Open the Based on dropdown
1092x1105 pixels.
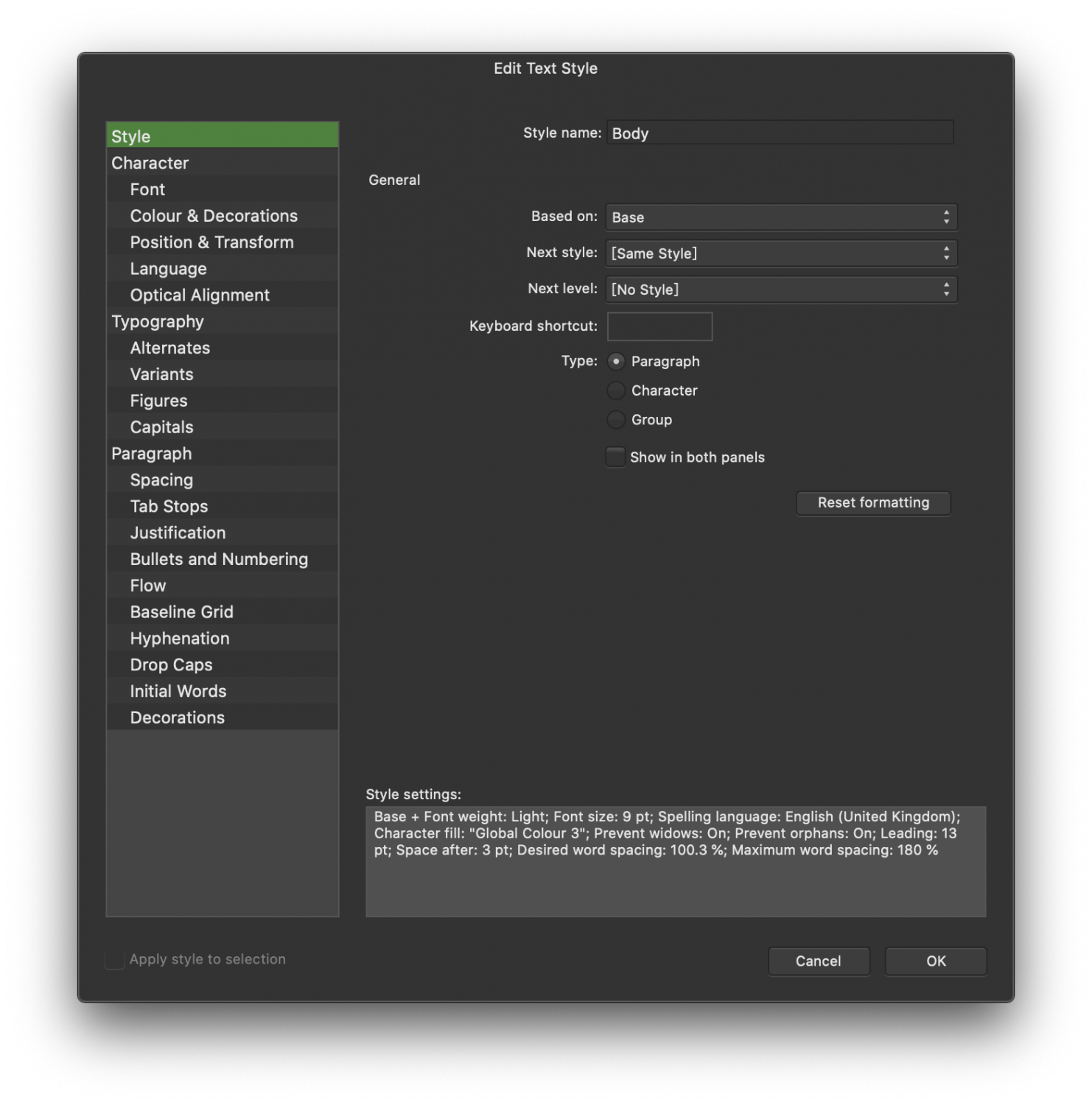(x=780, y=217)
